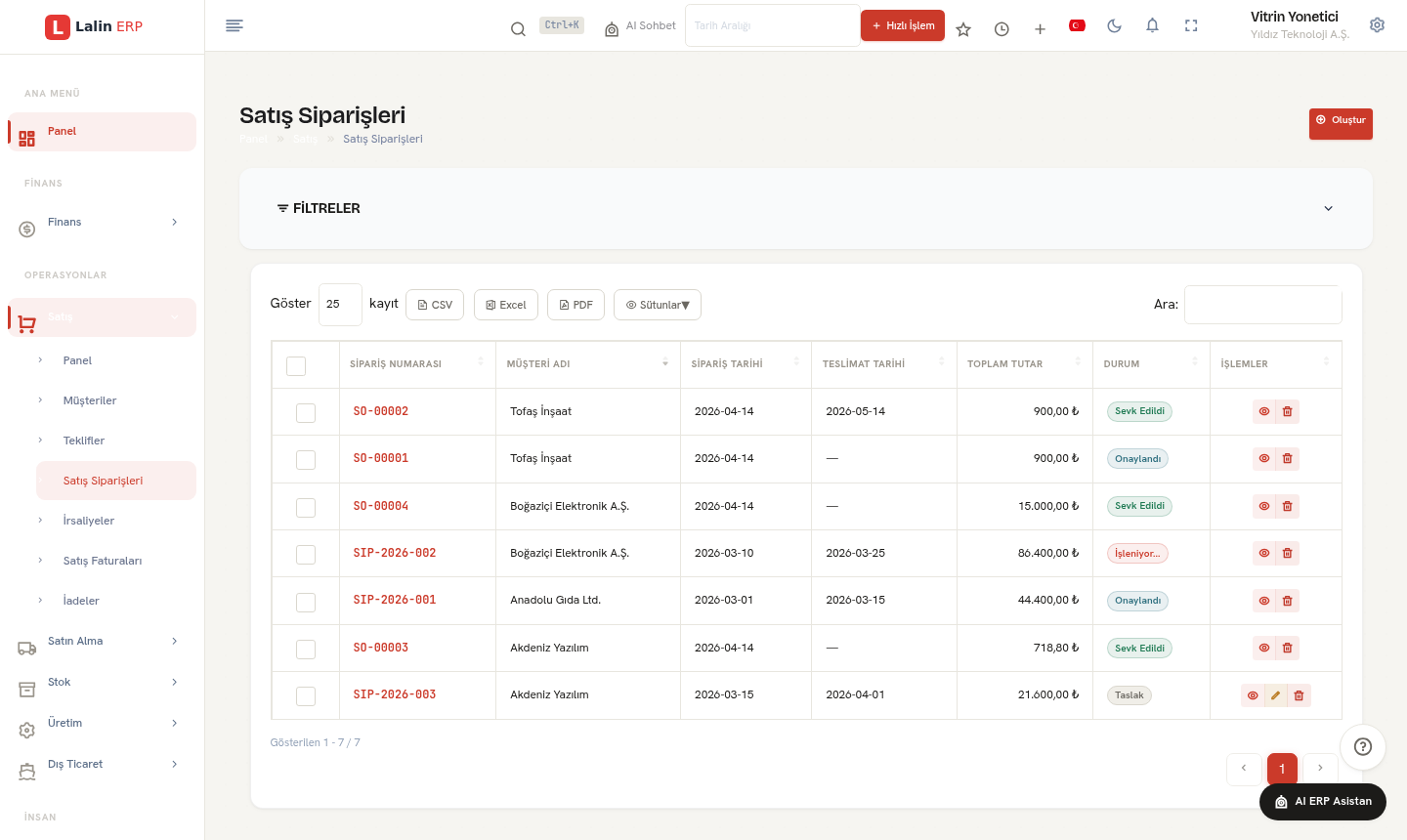
Task: Go to Satış Faturaları in the sidebar
Action: click(103, 561)
